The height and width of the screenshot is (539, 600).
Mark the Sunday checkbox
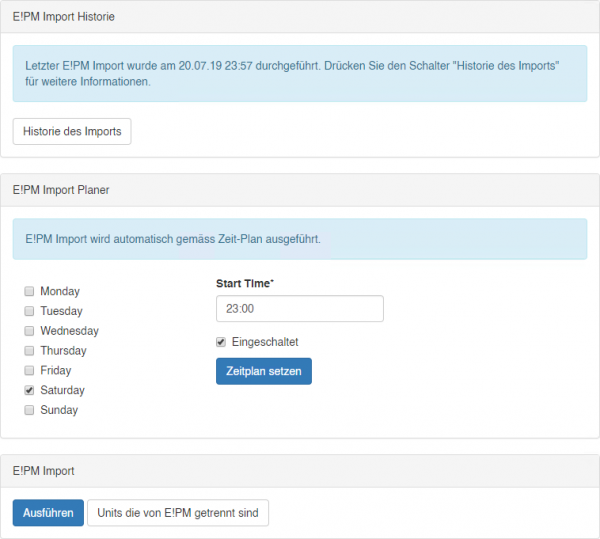coord(29,410)
